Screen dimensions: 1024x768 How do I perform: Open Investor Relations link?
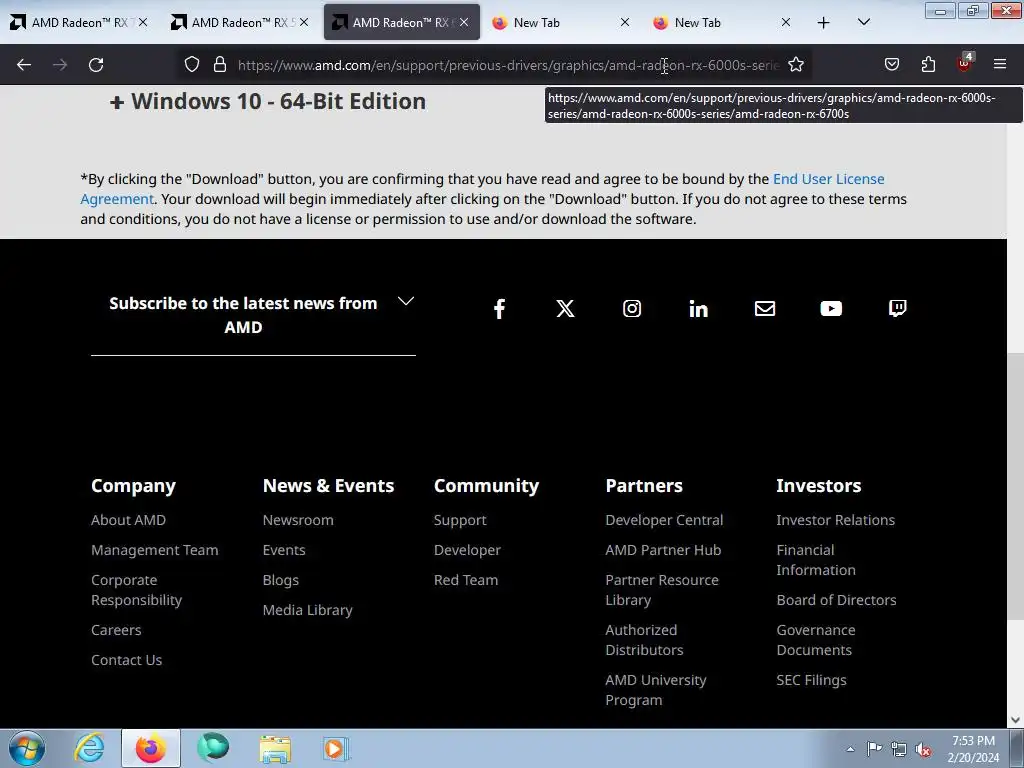pyautogui.click(x=836, y=520)
